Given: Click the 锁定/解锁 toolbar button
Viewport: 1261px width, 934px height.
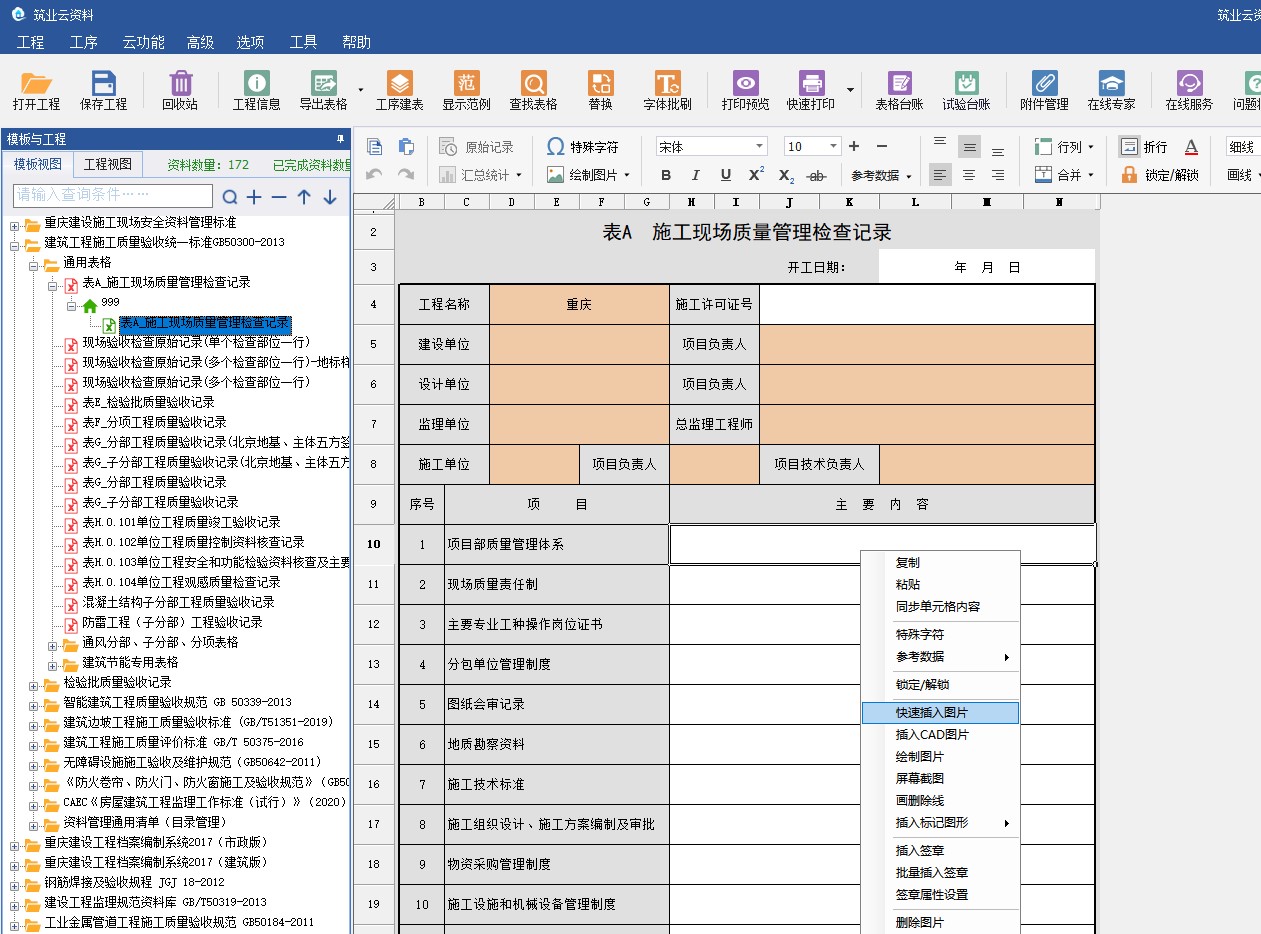Looking at the screenshot, I should click(x=1159, y=175).
